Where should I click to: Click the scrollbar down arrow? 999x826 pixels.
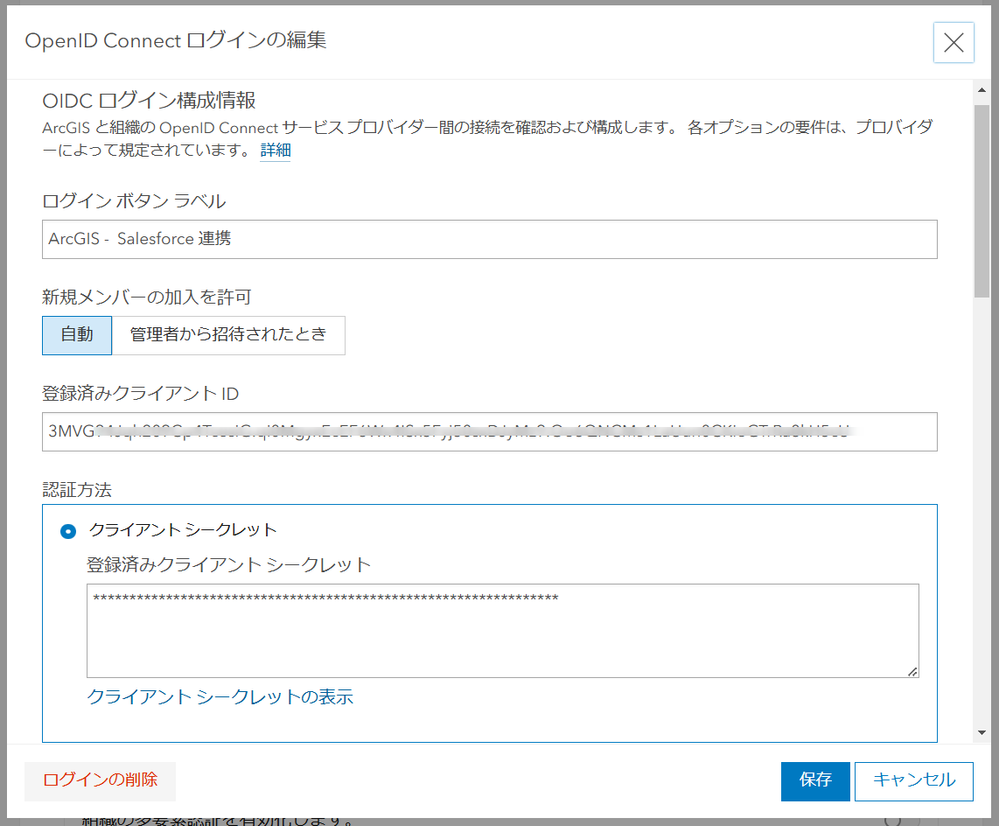click(x=983, y=733)
